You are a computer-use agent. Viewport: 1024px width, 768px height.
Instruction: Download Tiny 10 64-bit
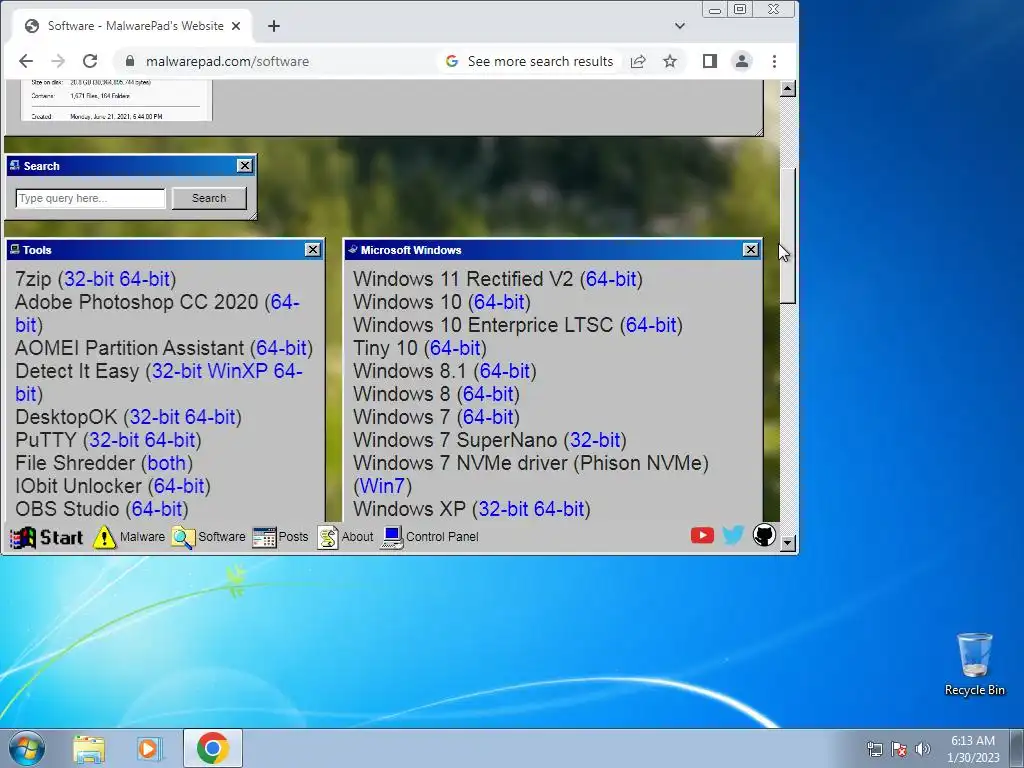click(x=455, y=347)
